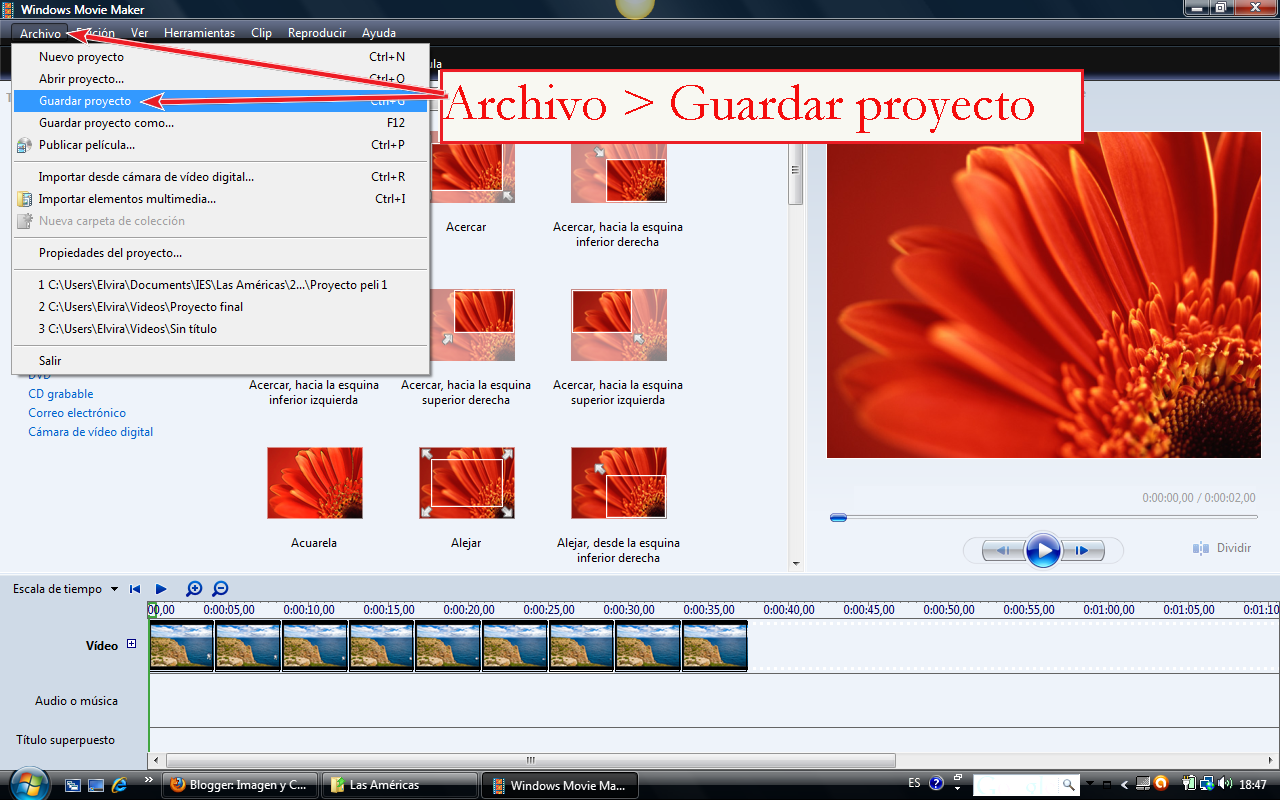
Task: Open recent file Proyecto peli 1
Action: pos(221,285)
